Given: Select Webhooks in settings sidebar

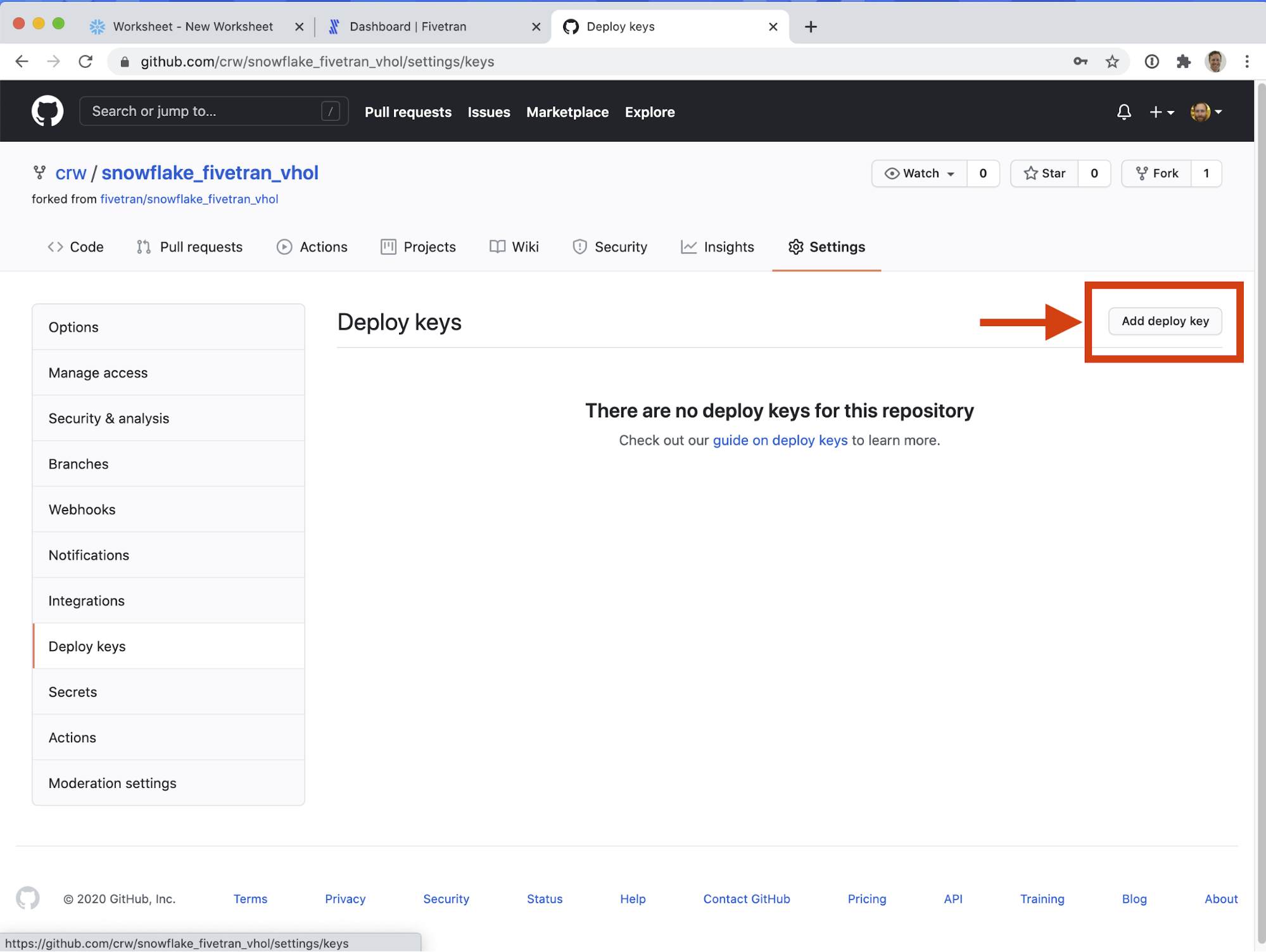Looking at the screenshot, I should (x=82, y=509).
